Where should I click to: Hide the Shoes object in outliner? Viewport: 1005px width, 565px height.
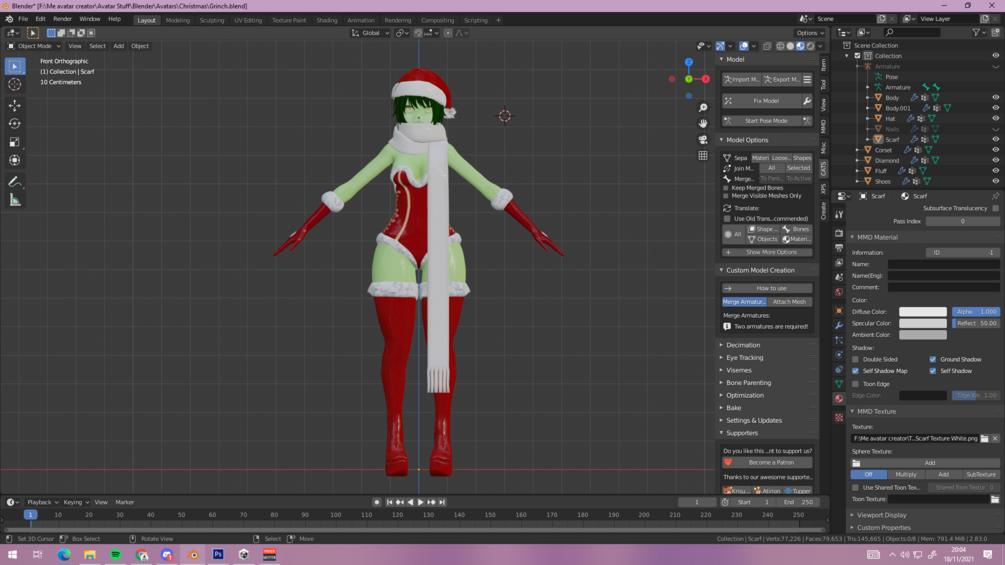point(995,181)
